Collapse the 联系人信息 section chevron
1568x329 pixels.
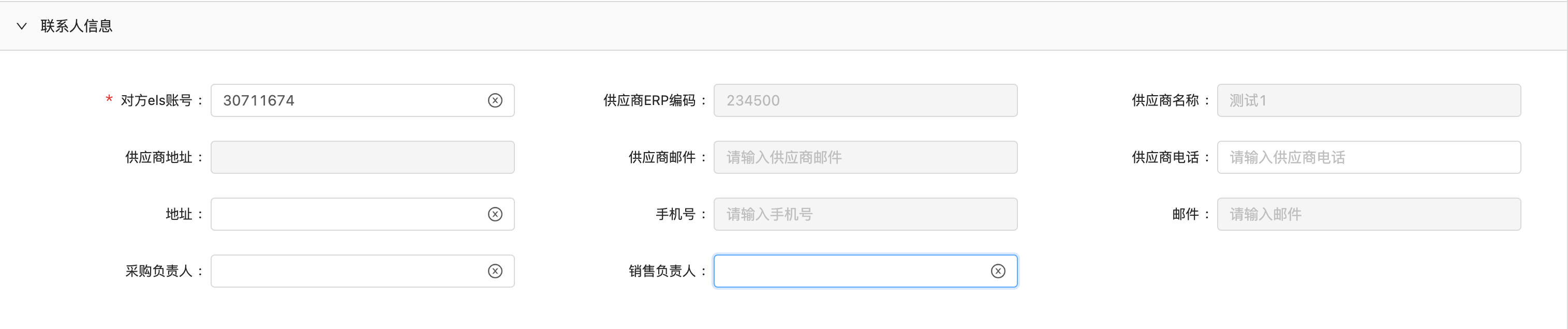pos(22,26)
